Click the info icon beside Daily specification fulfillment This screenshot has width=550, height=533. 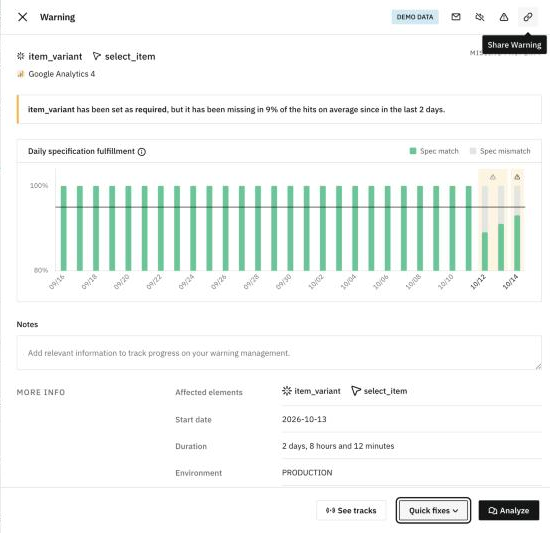142,152
